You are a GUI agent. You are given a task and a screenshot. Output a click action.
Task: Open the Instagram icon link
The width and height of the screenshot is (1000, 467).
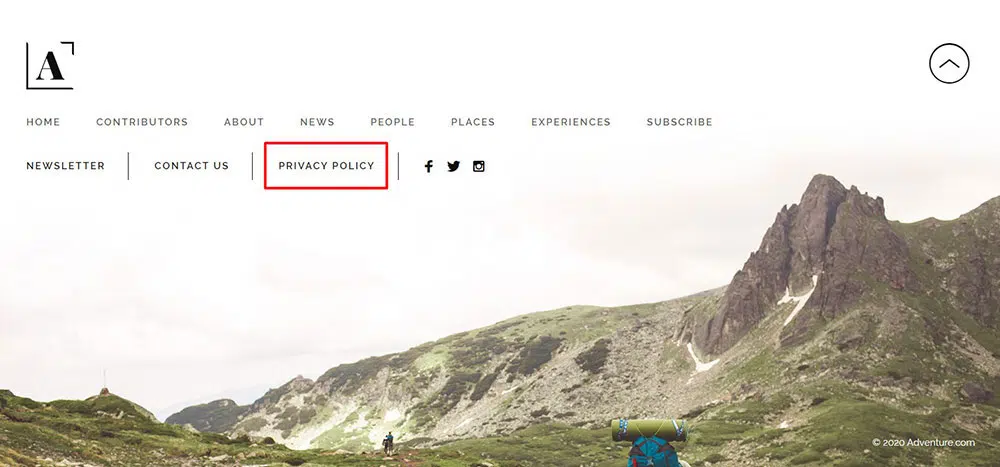tap(478, 167)
